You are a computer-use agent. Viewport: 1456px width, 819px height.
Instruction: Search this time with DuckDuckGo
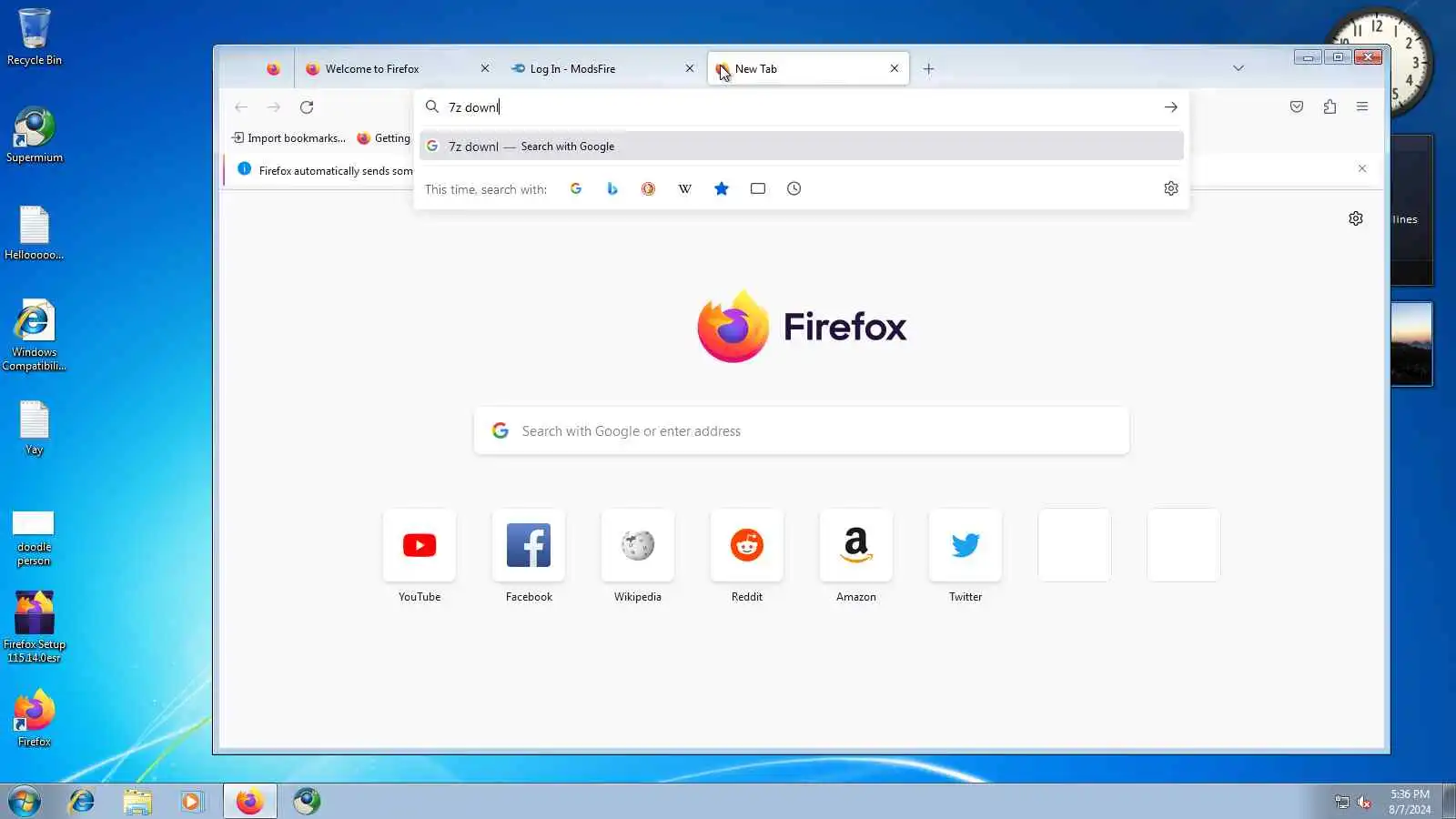coord(648,188)
